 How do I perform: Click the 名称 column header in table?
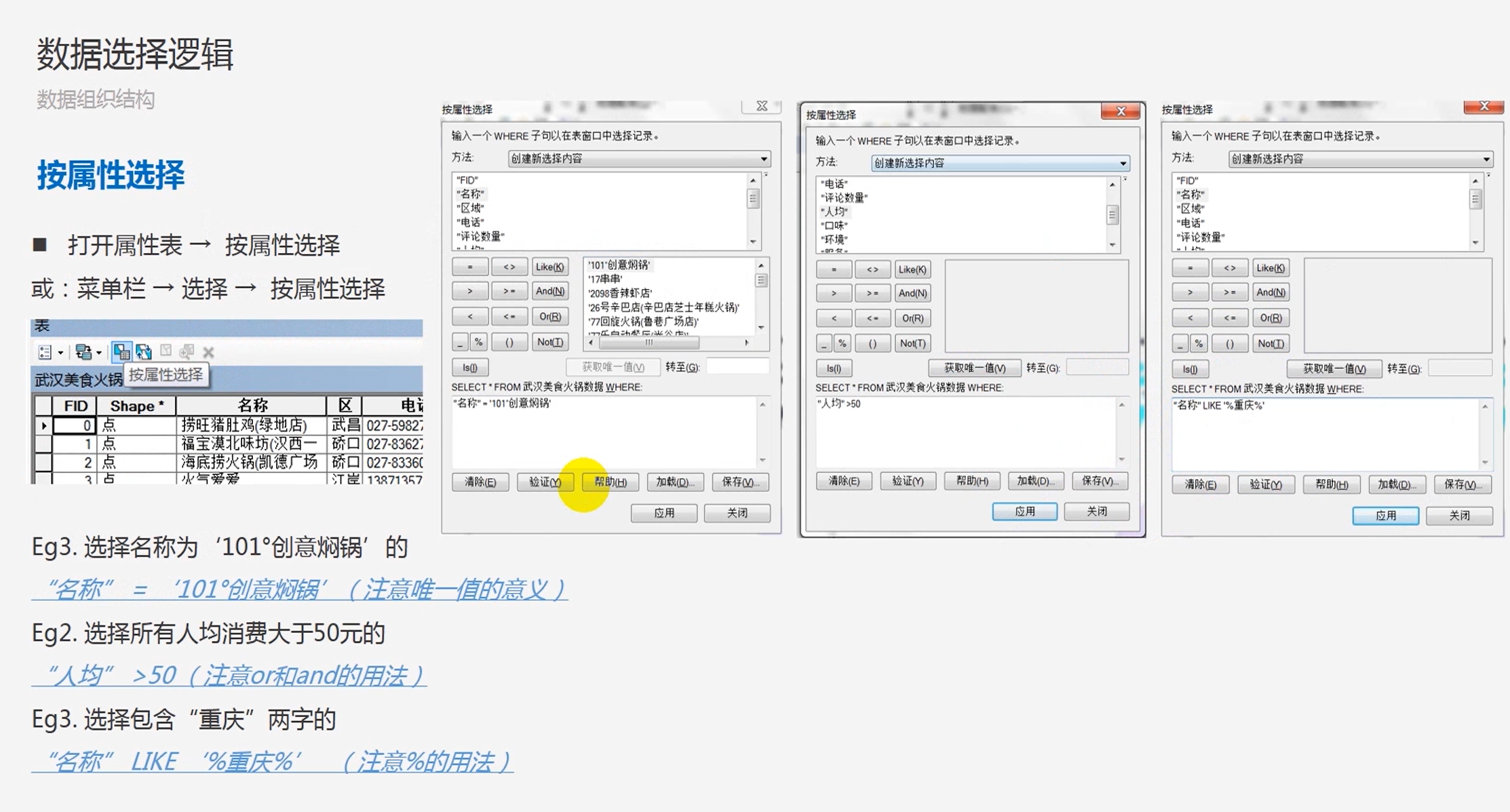click(252, 406)
